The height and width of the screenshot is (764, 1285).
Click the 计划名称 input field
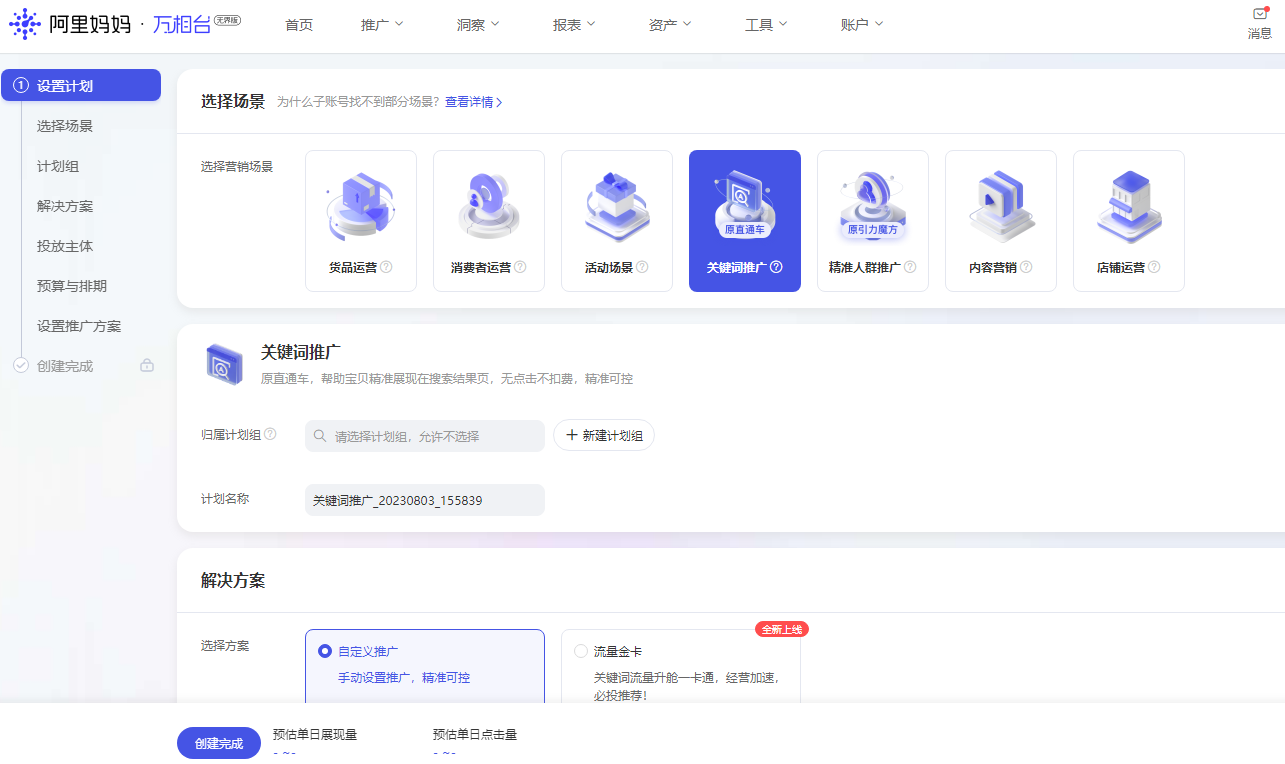tap(425, 500)
